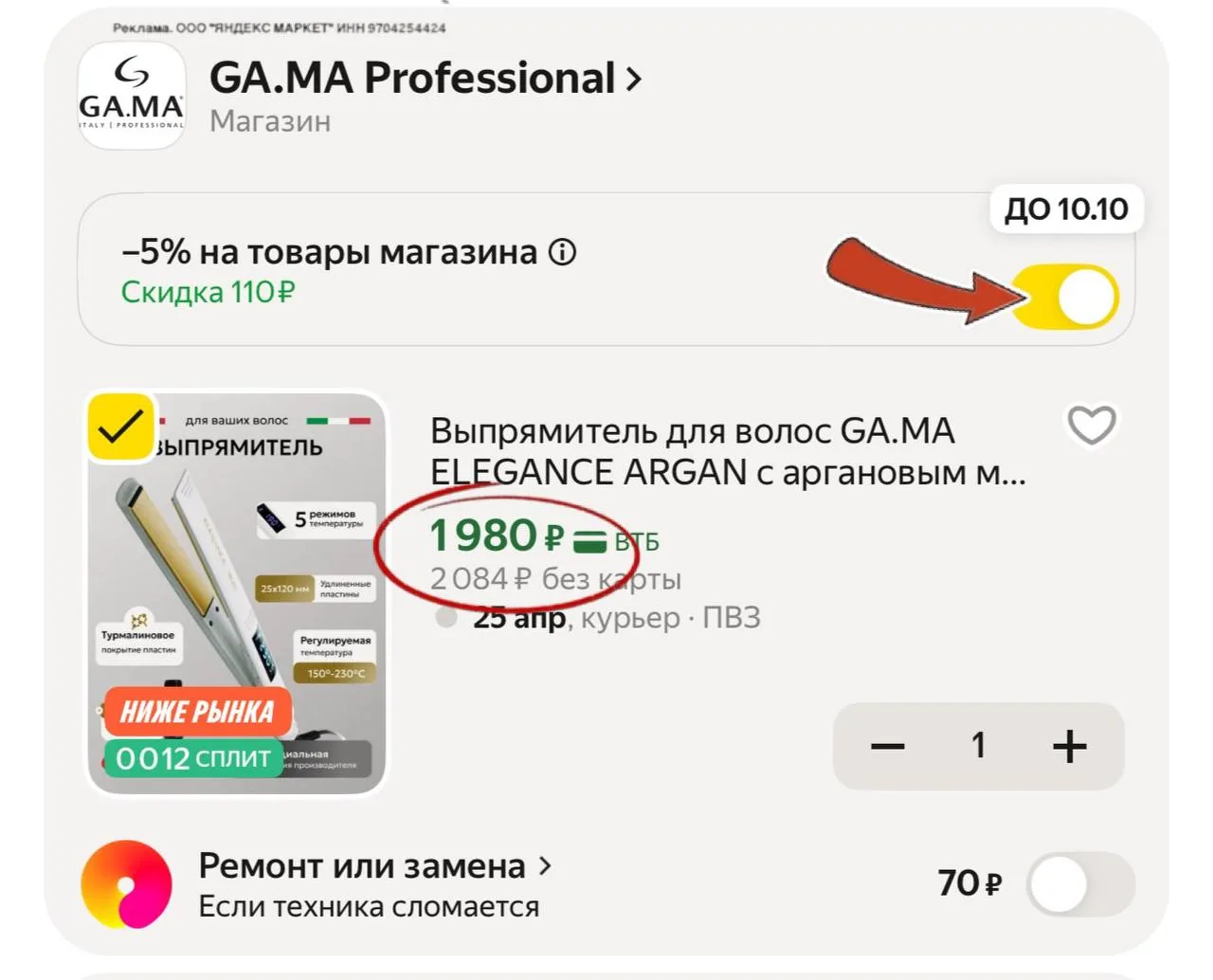Add straightener to favorites with heart icon
The width and height of the screenshot is (1213, 980).
[x=1091, y=425]
